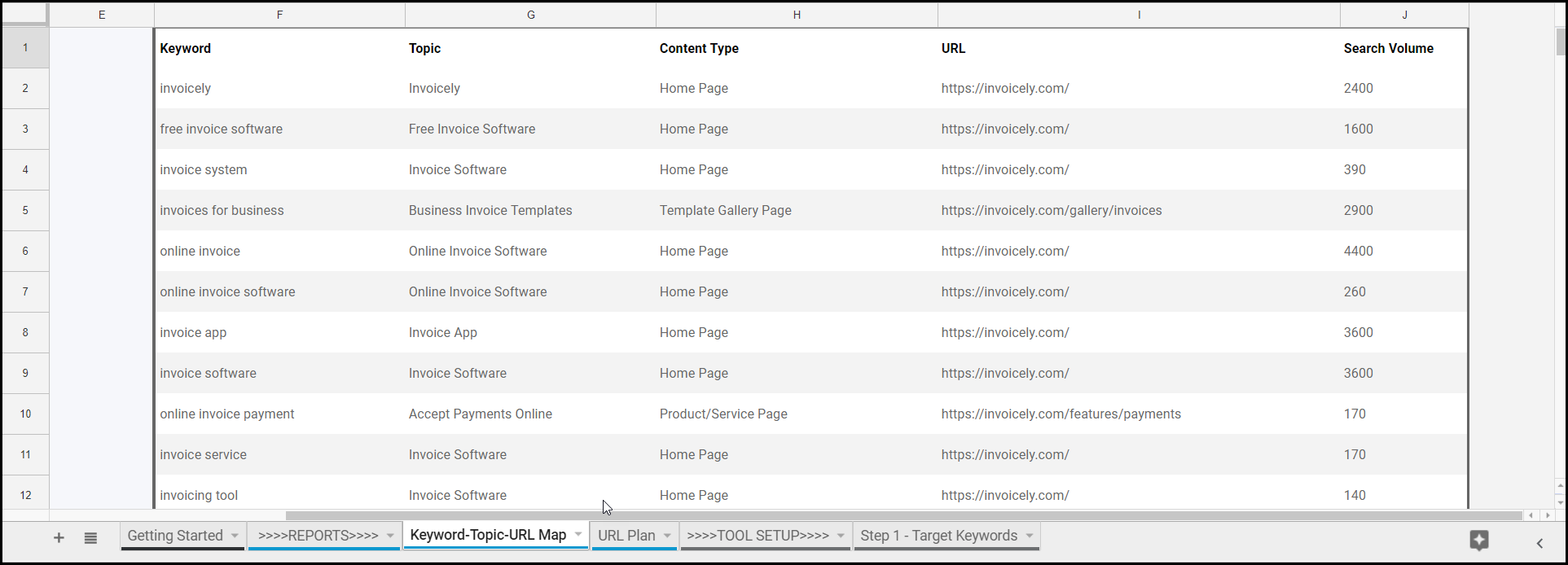The image size is (1568, 565).
Task: Select row 5 header
Action: point(25,211)
